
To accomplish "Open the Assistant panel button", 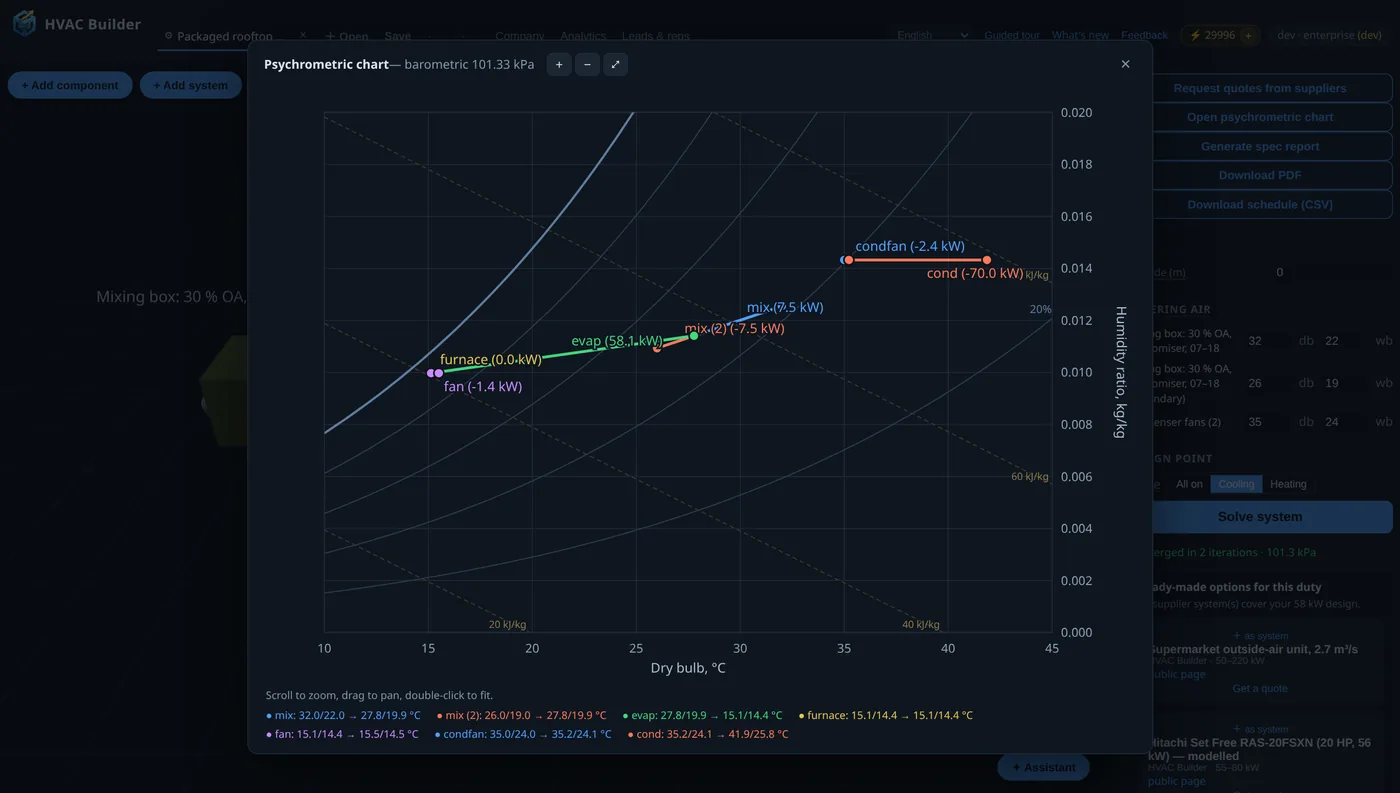I will pos(1043,767).
